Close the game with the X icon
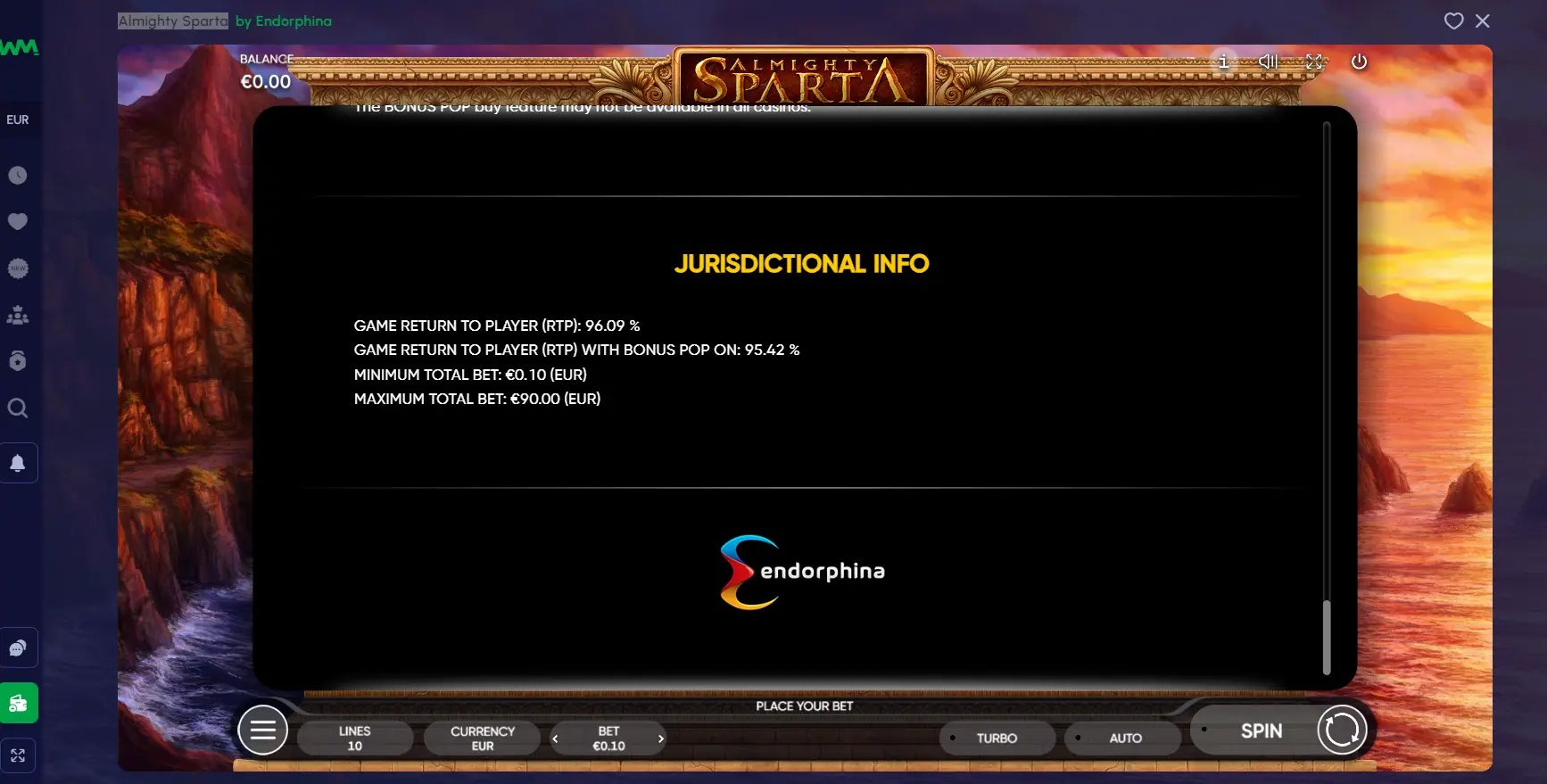This screenshot has width=1547, height=784. click(1483, 21)
